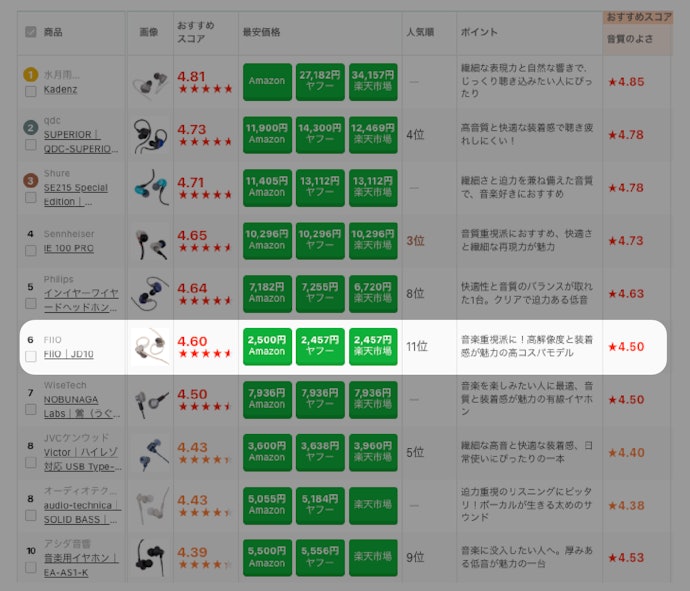690x591 pixels.
Task: Check the Sennheiser IE 100 PRO checkbox
Action: coord(31,251)
